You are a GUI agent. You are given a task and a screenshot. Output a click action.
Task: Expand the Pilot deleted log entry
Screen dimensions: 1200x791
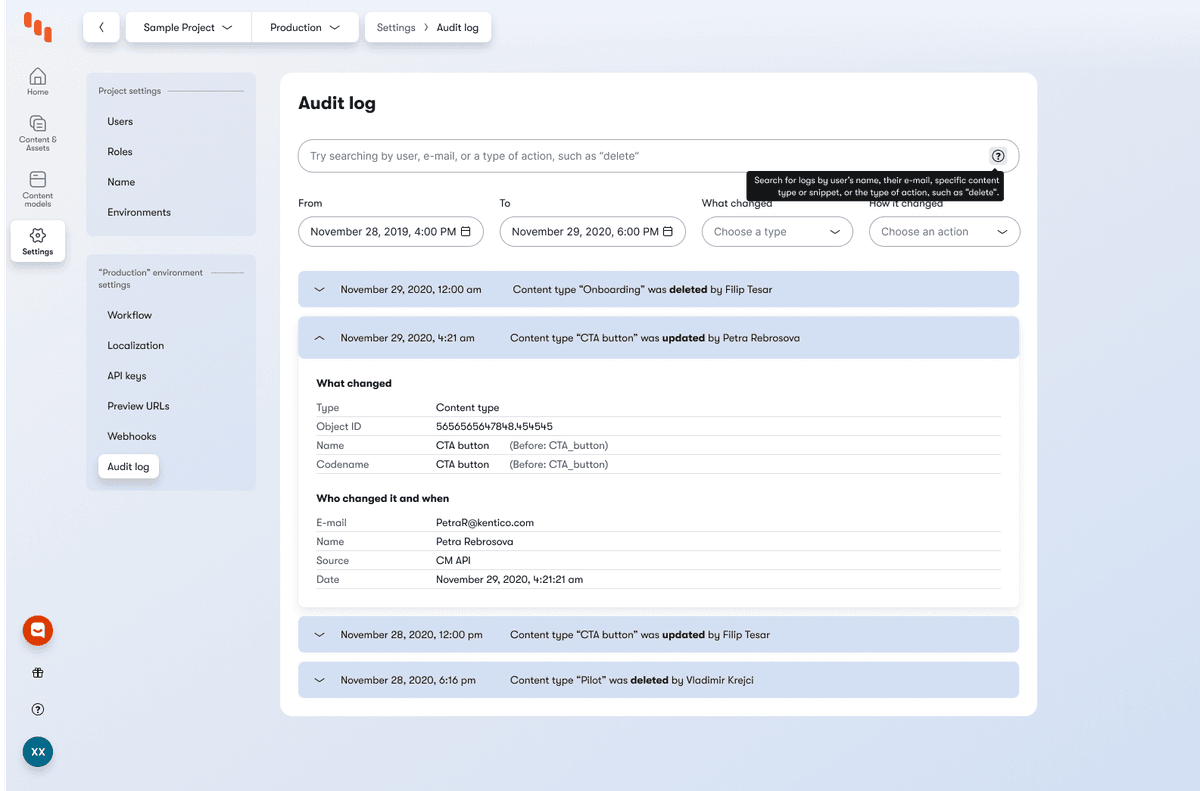click(319, 679)
